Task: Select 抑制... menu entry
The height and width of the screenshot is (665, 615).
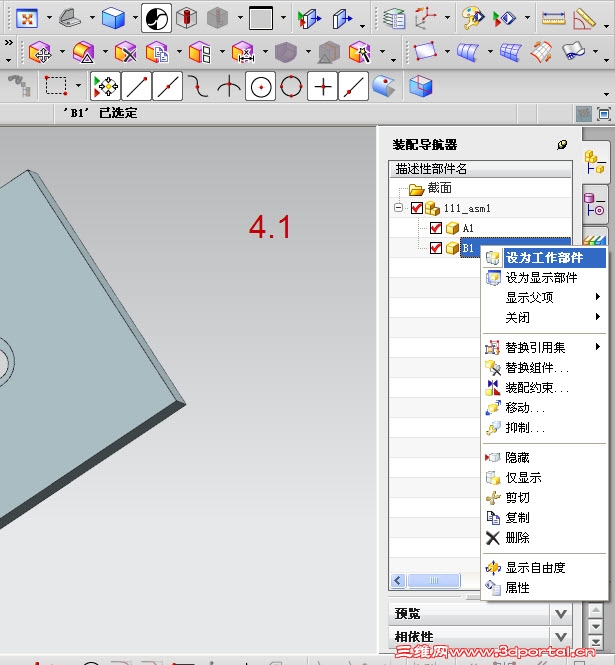Action: (x=545, y=428)
